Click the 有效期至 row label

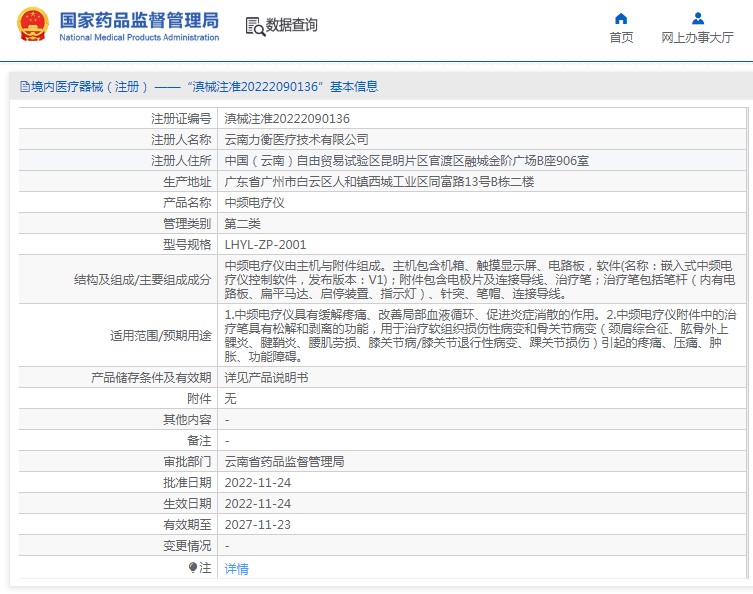pyautogui.click(x=187, y=525)
